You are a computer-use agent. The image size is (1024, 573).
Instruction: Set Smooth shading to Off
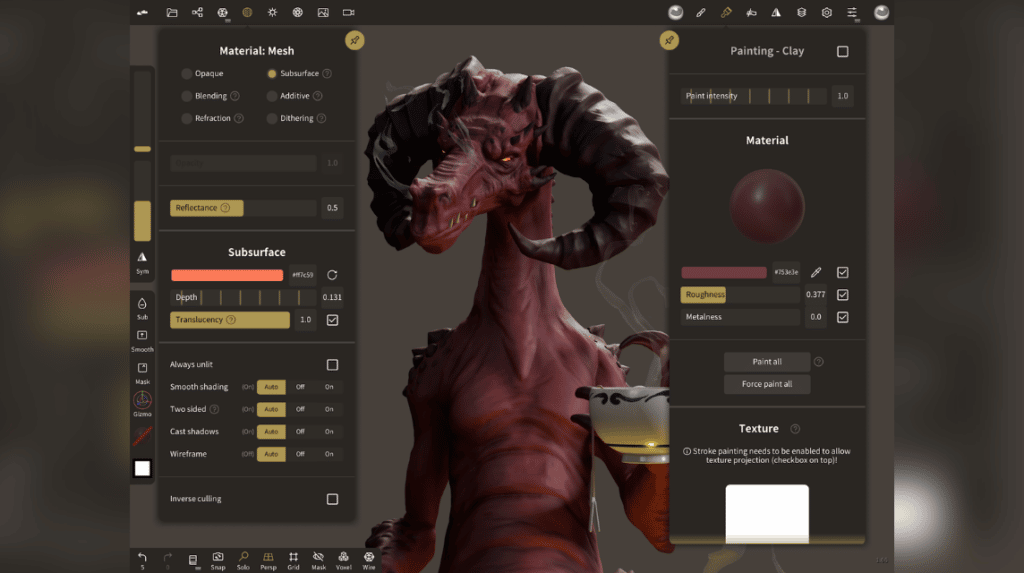point(300,387)
